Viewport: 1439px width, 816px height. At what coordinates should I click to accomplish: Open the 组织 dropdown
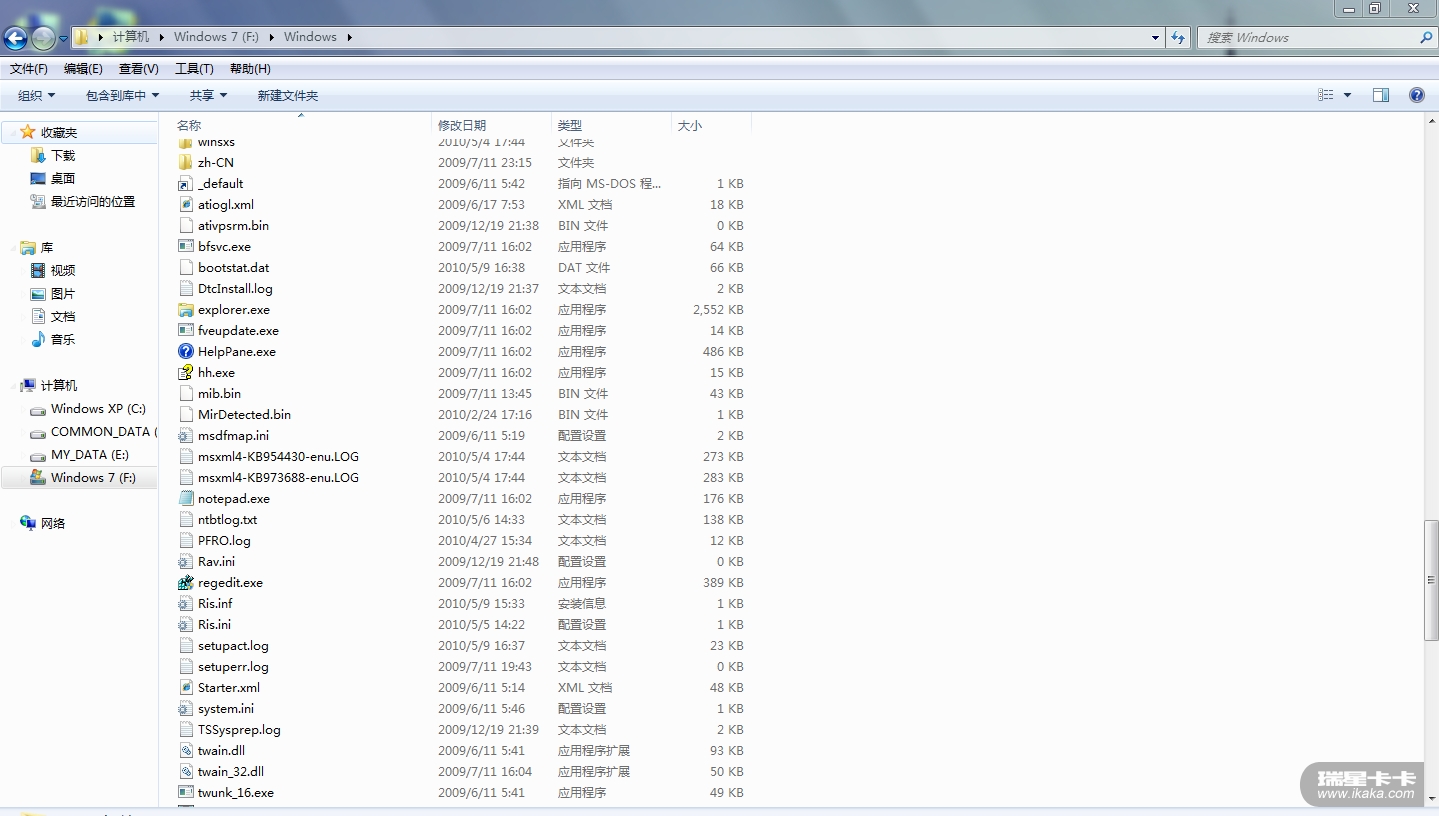[x=36, y=96]
